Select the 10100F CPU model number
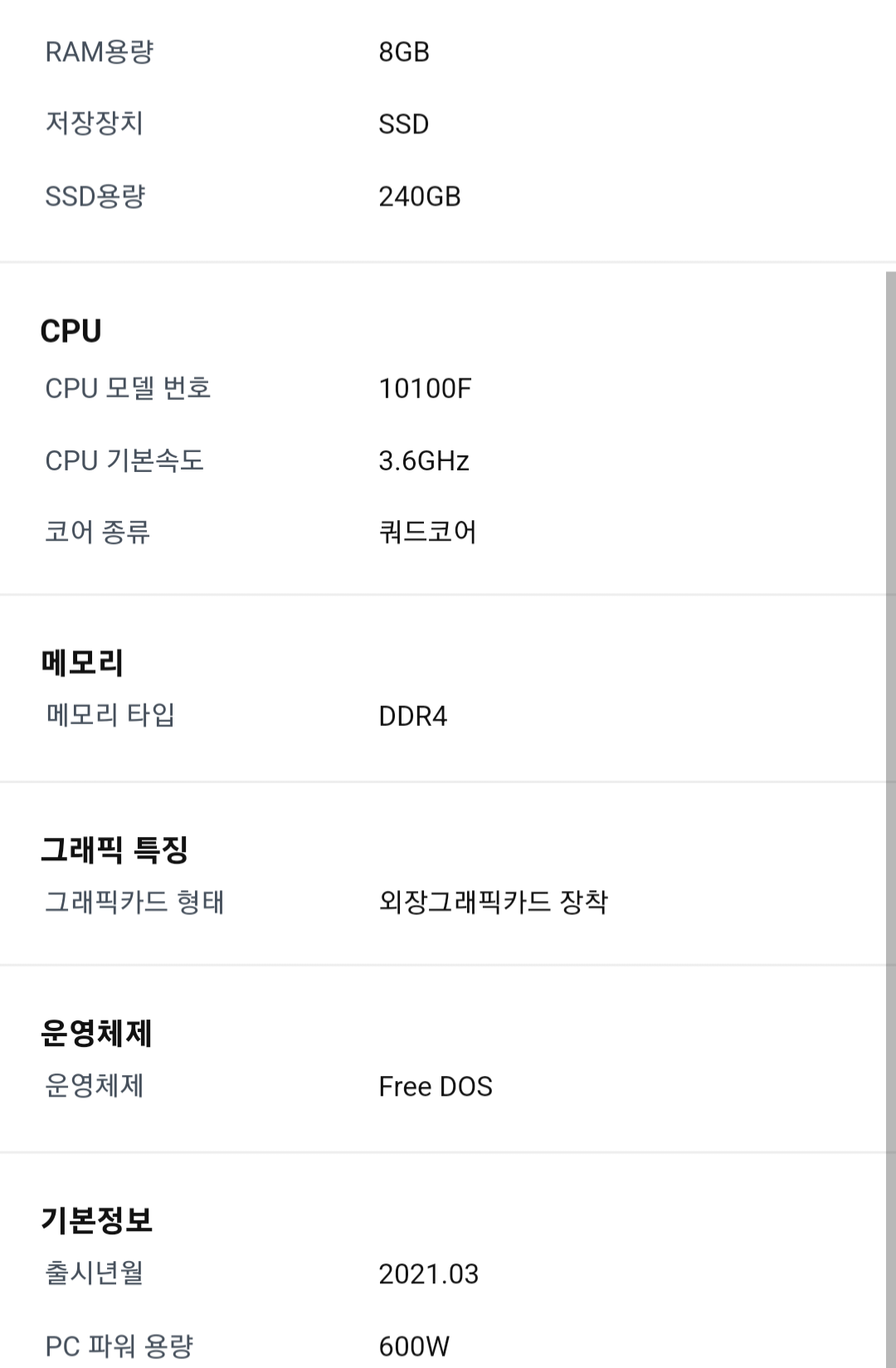The image size is (896, 1368). 425,388
